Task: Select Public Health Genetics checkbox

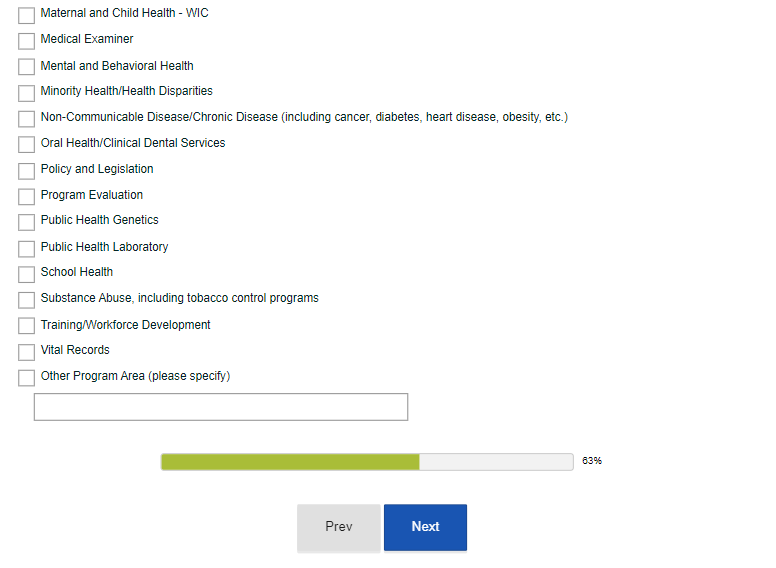Action: point(26,222)
